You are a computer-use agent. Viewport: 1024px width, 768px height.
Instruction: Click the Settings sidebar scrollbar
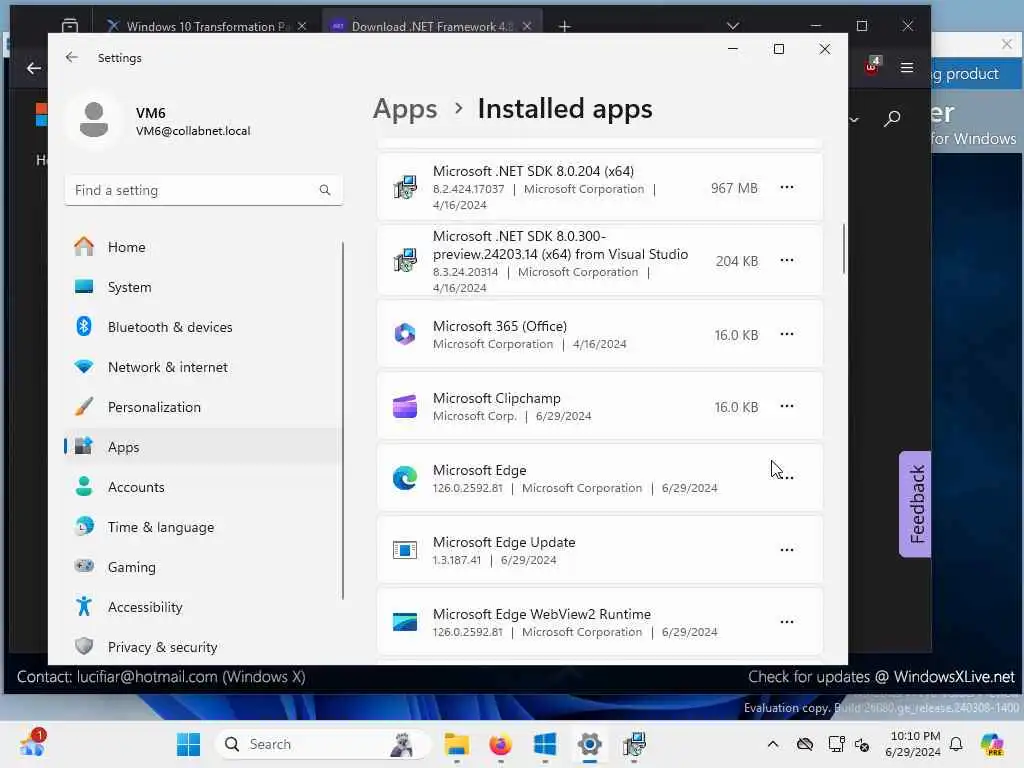(x=343, y=420)
